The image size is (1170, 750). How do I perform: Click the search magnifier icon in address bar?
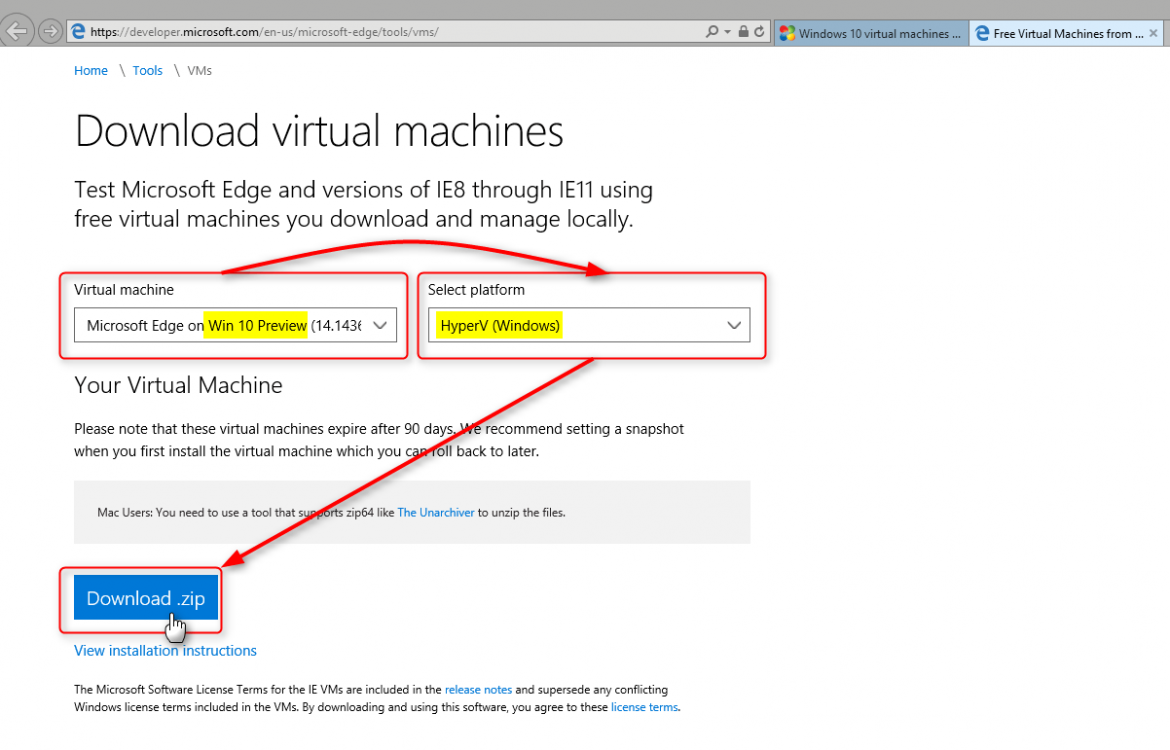(711, 32)
